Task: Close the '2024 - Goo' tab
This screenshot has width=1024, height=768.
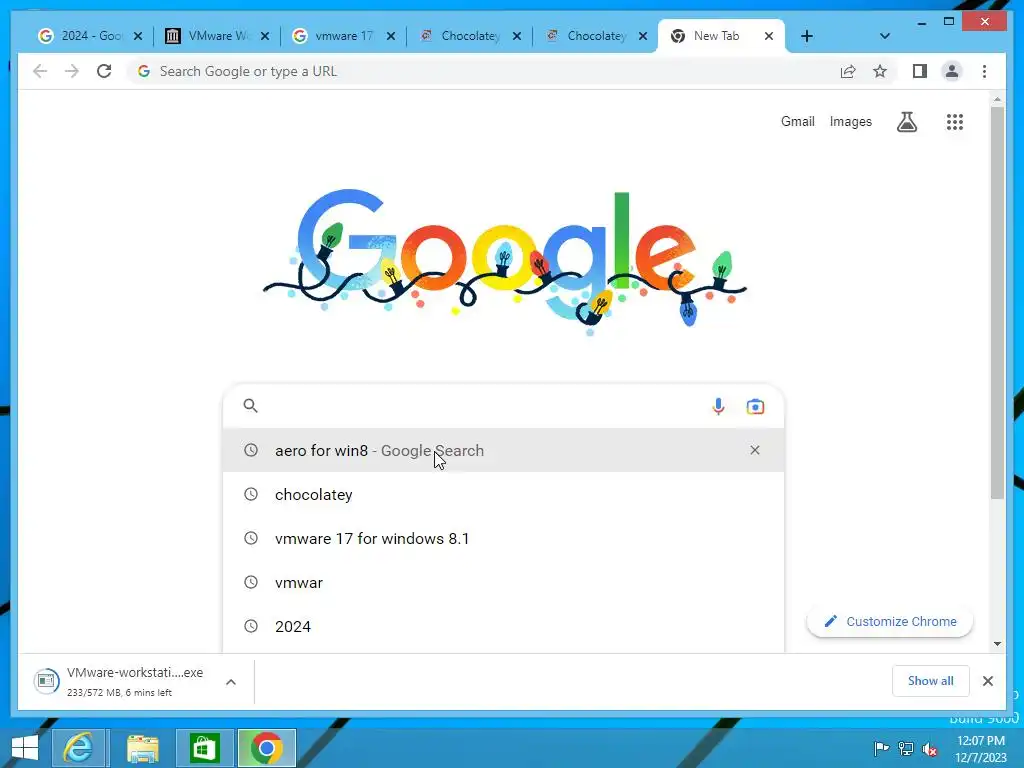Action: click(138, 36)
